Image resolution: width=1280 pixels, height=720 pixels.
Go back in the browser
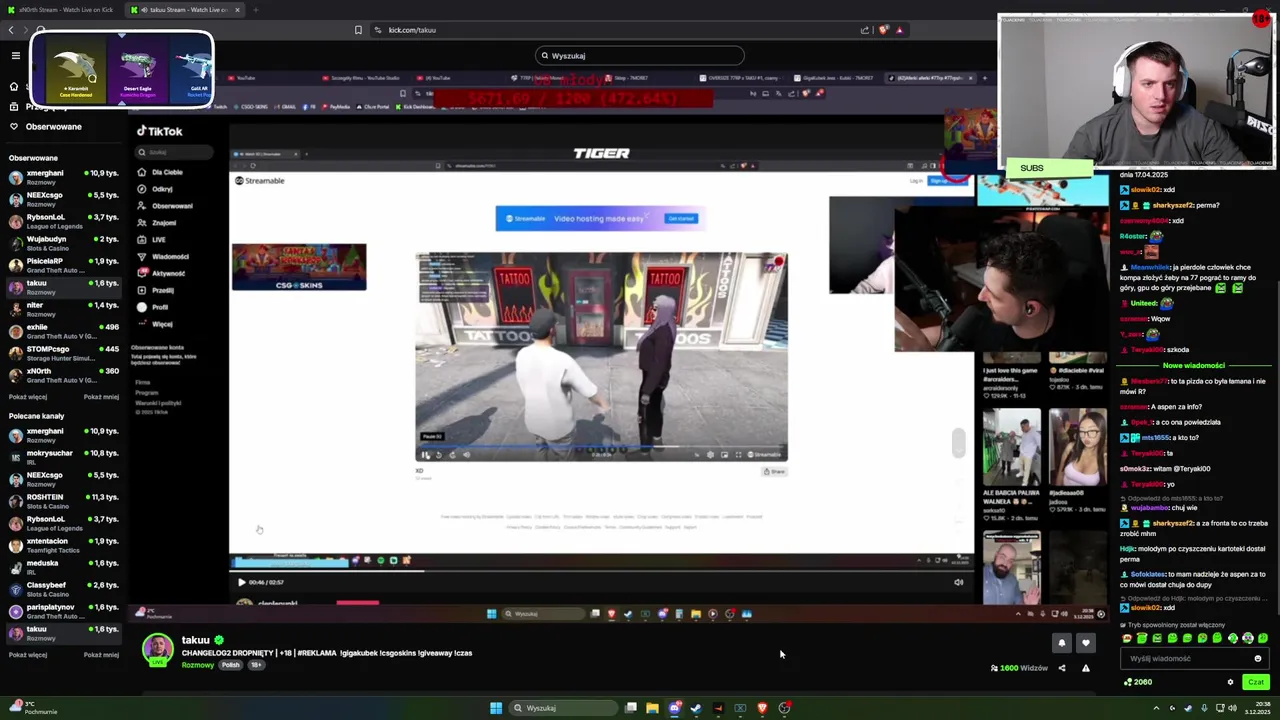point(11,30)
